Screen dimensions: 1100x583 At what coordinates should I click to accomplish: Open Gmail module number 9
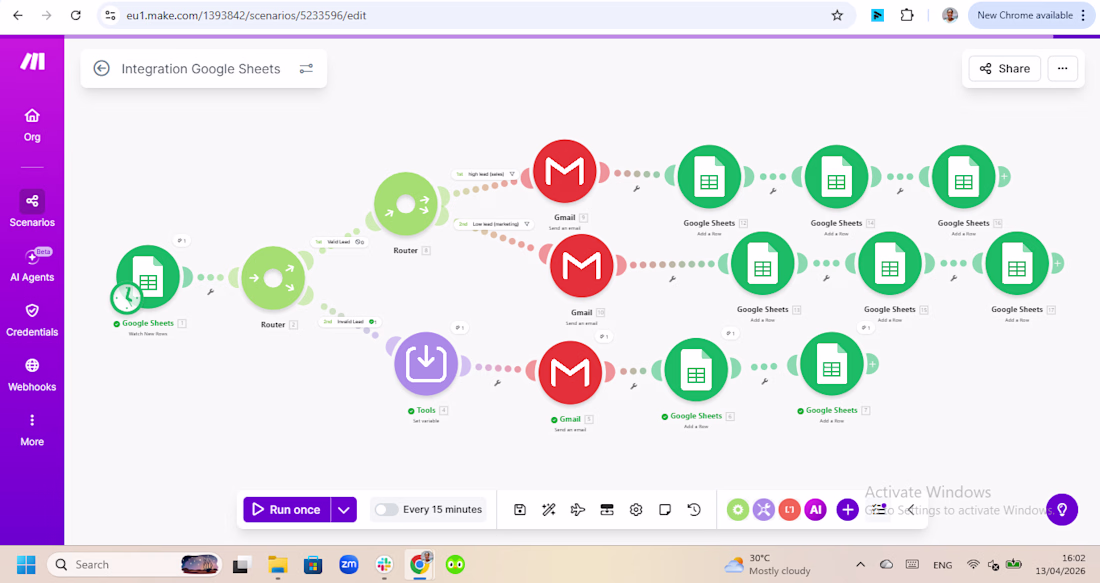565,172
